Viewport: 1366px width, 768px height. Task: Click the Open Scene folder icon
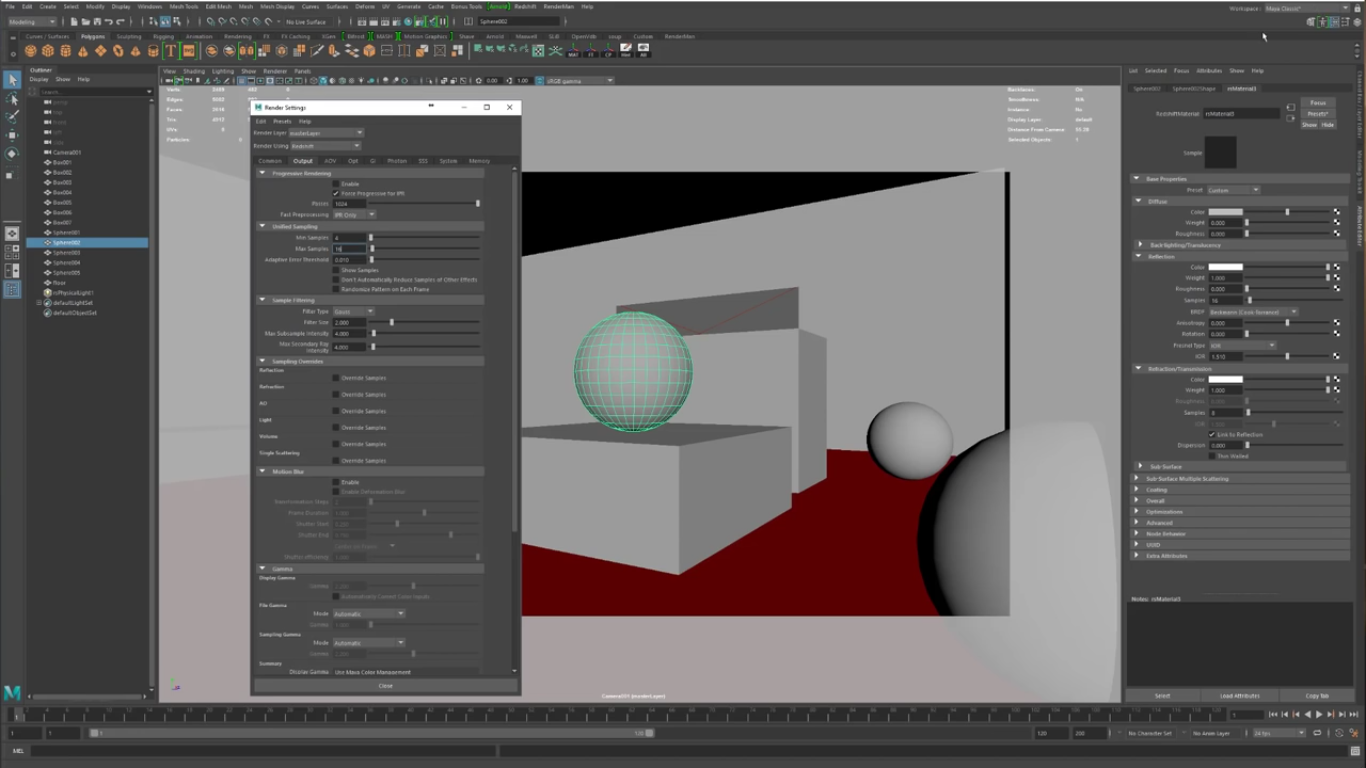86,22
